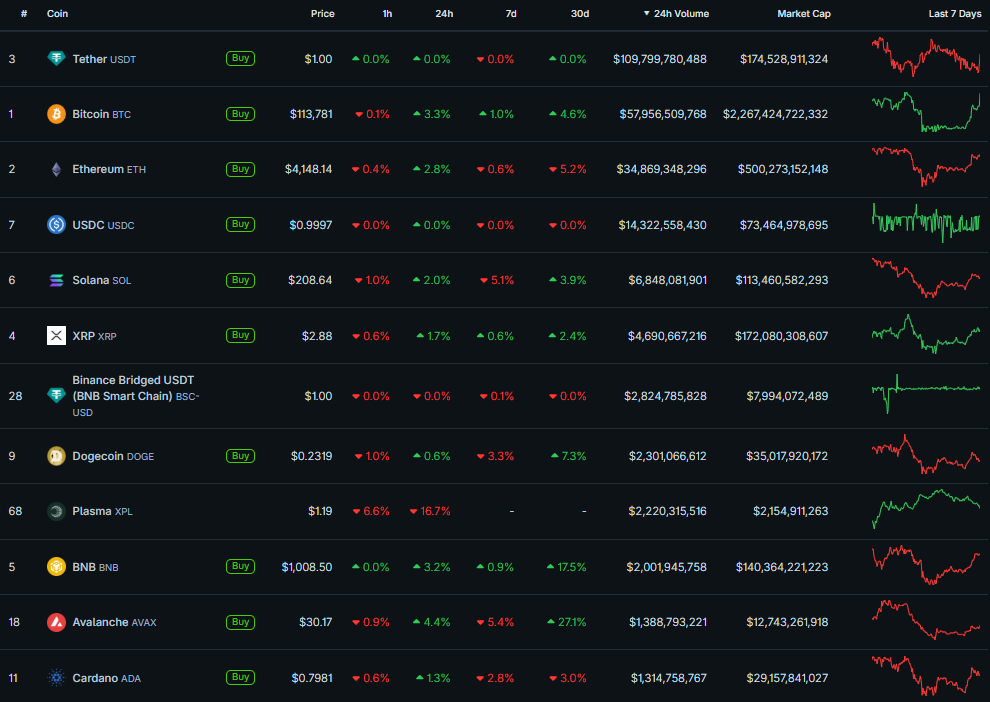The height and width of the screenshot is (702, 990).
Task: Open the Tether USDT coin link
Action: (104, 59)
